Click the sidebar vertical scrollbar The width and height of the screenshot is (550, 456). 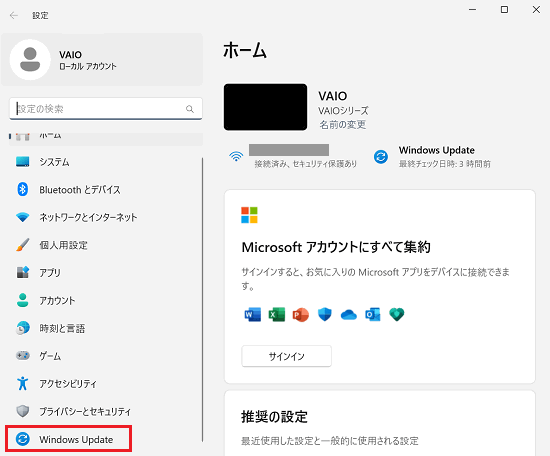(202, 300)
